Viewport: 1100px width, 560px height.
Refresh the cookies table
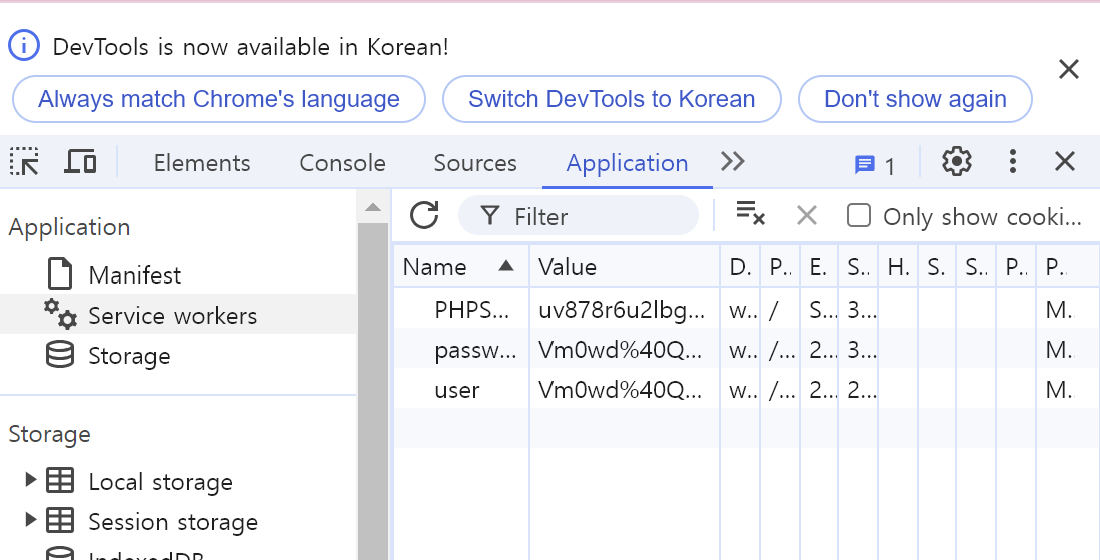(x=424, y=215)
